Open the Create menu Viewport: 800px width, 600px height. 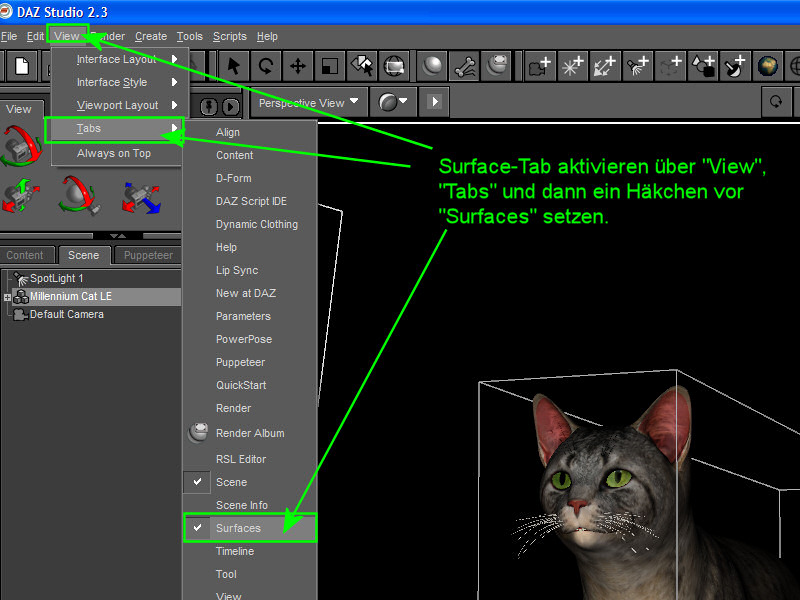[x=151, y=36]
